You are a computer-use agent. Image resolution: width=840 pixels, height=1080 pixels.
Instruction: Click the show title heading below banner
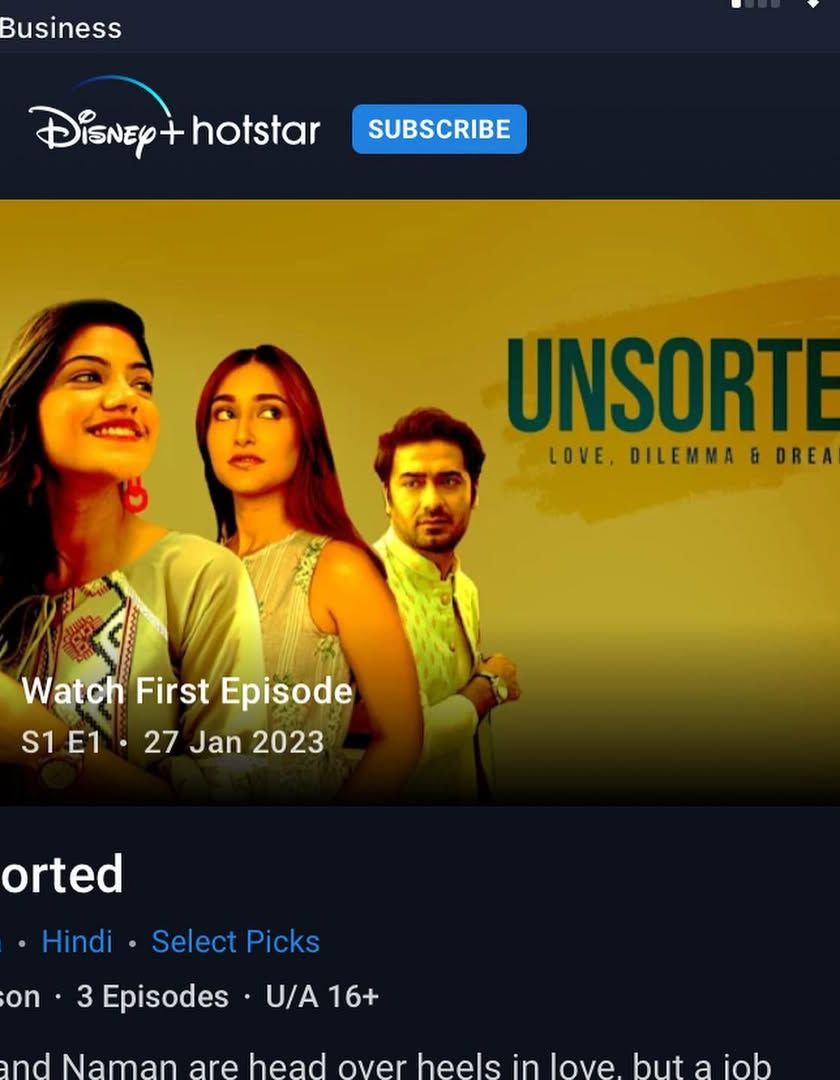point(61,875)
